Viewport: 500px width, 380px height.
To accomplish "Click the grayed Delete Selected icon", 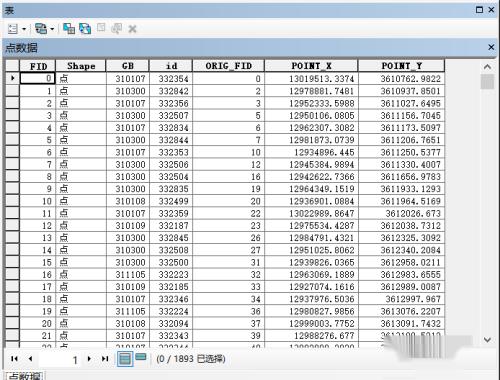I will click(132, 29).
